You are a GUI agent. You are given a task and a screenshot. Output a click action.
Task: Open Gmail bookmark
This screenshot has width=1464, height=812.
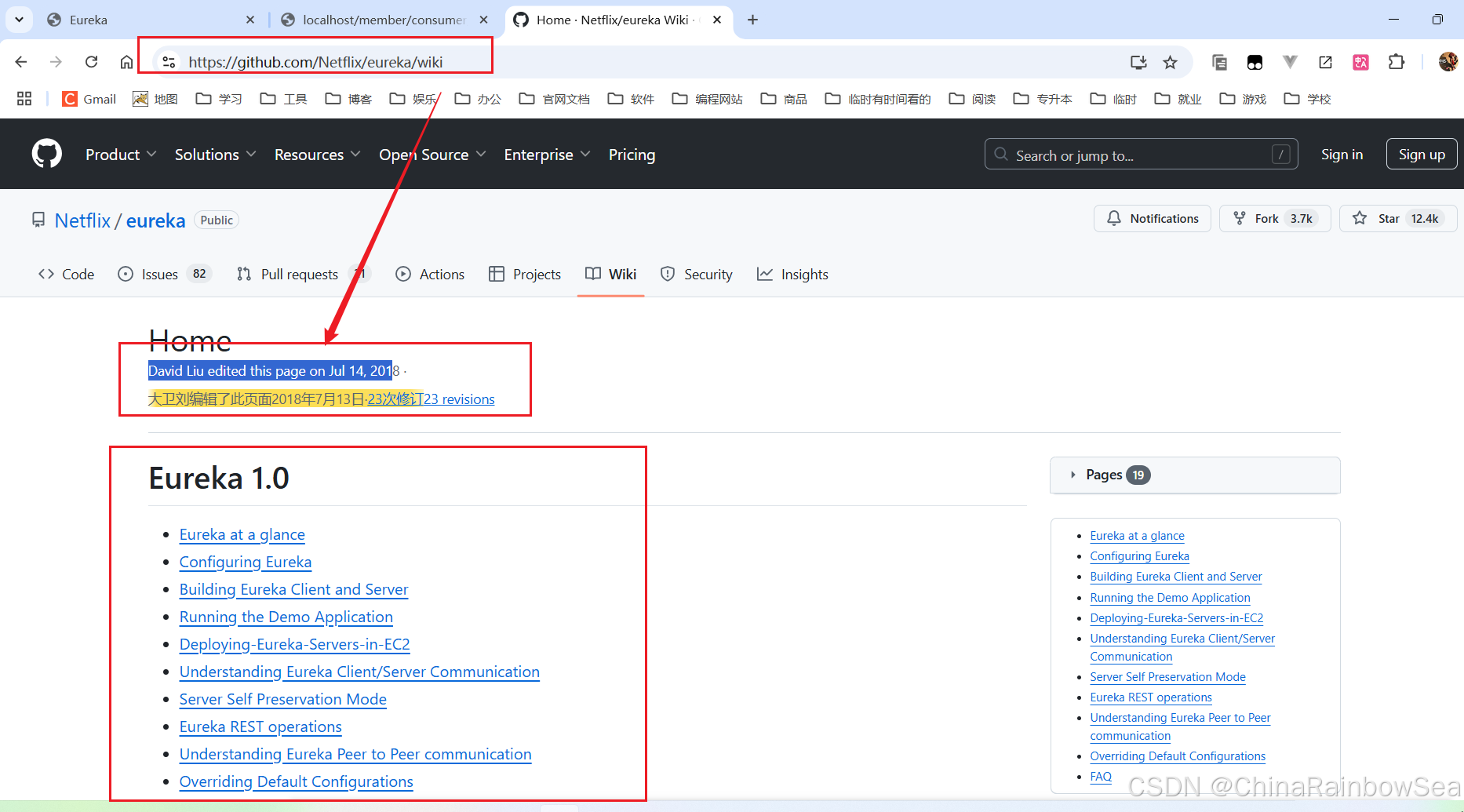tap(89, 99)
